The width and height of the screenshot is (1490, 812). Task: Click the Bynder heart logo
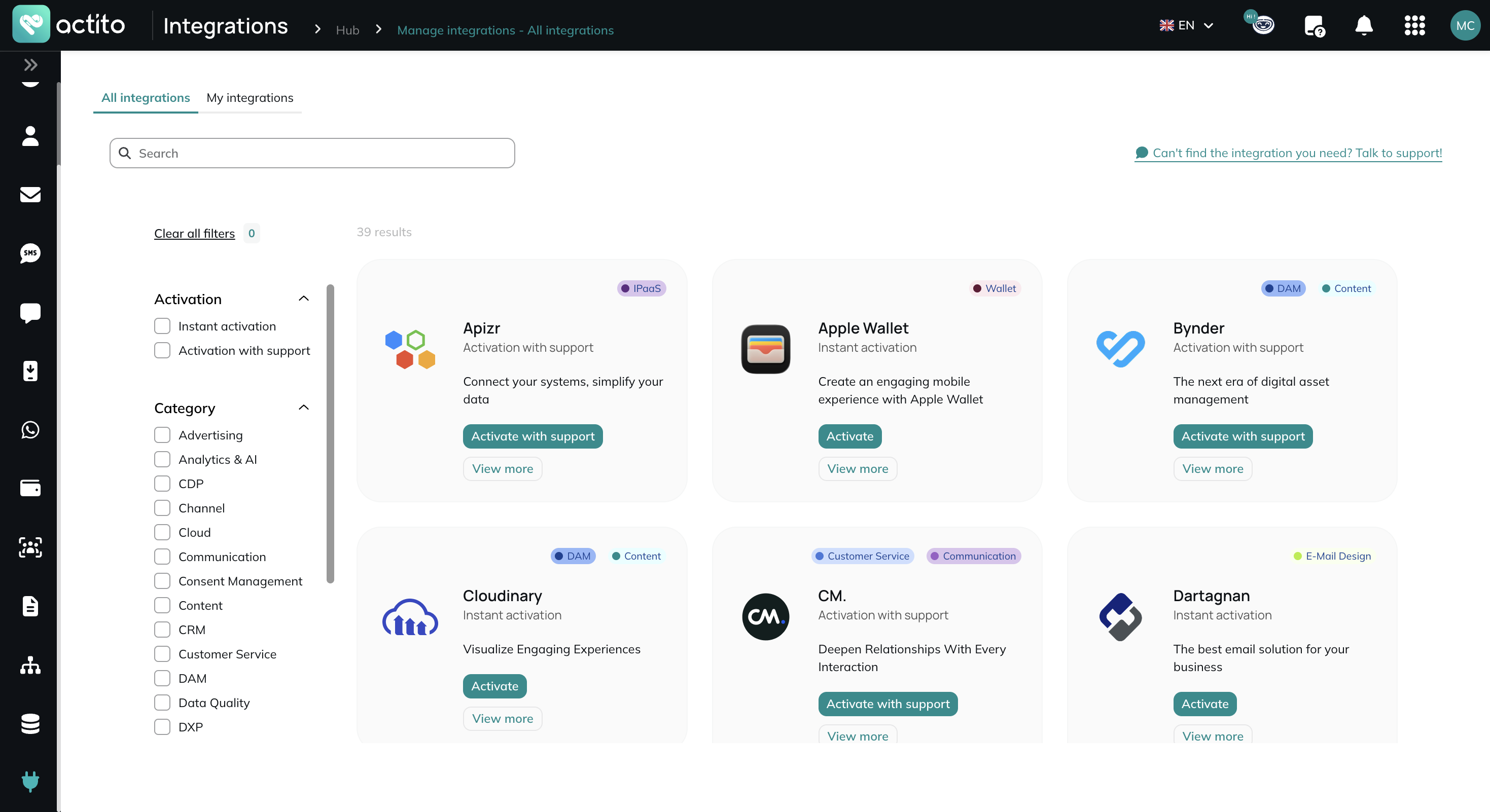point(1120,349)
